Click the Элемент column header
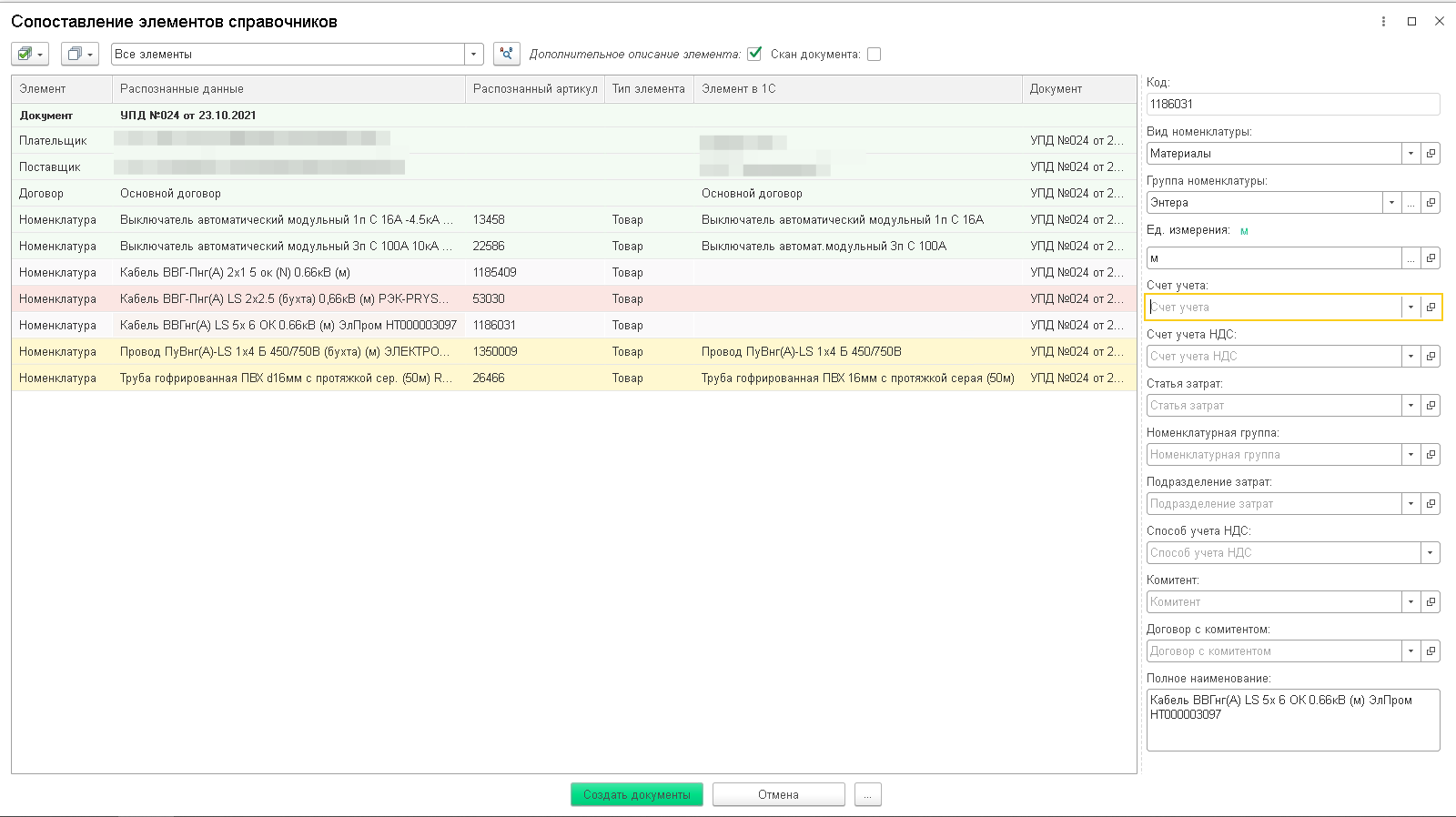The height and width of the screenshot is (817, 1456). click(62, 89)
